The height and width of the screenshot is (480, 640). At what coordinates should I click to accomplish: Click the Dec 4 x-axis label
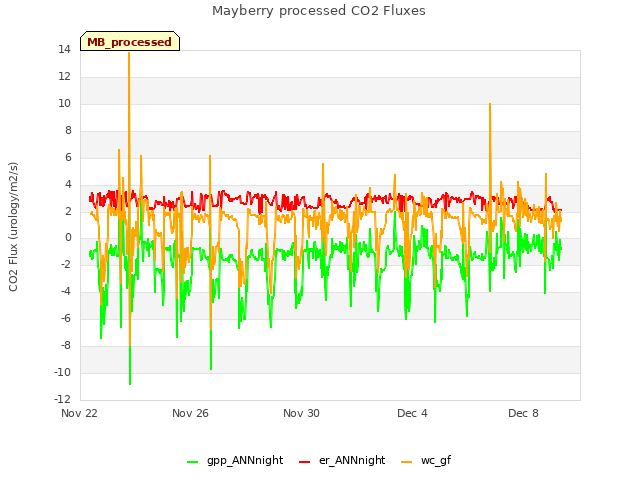(412, 413)
